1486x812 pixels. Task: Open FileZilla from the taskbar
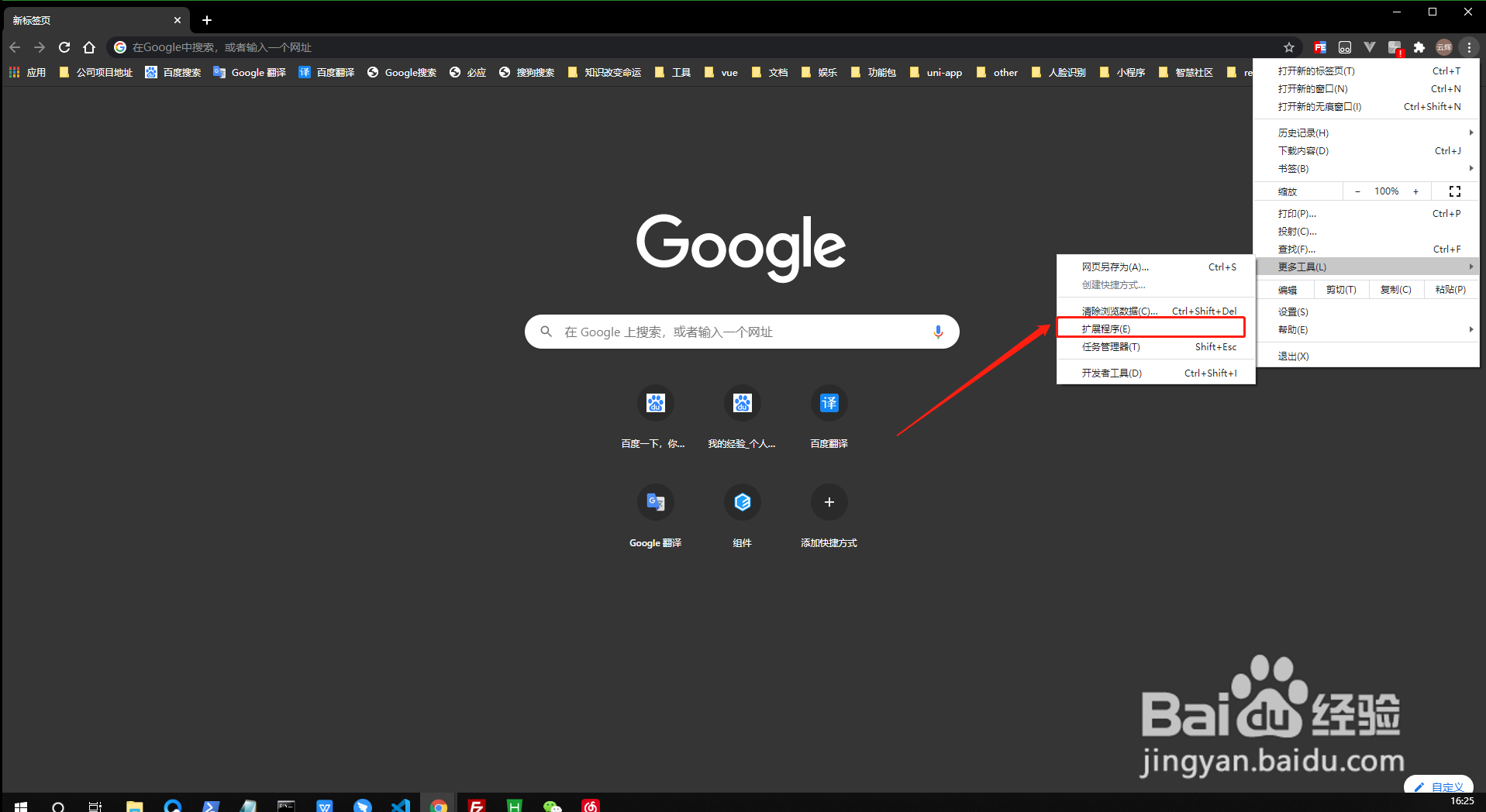click(476, 806)
